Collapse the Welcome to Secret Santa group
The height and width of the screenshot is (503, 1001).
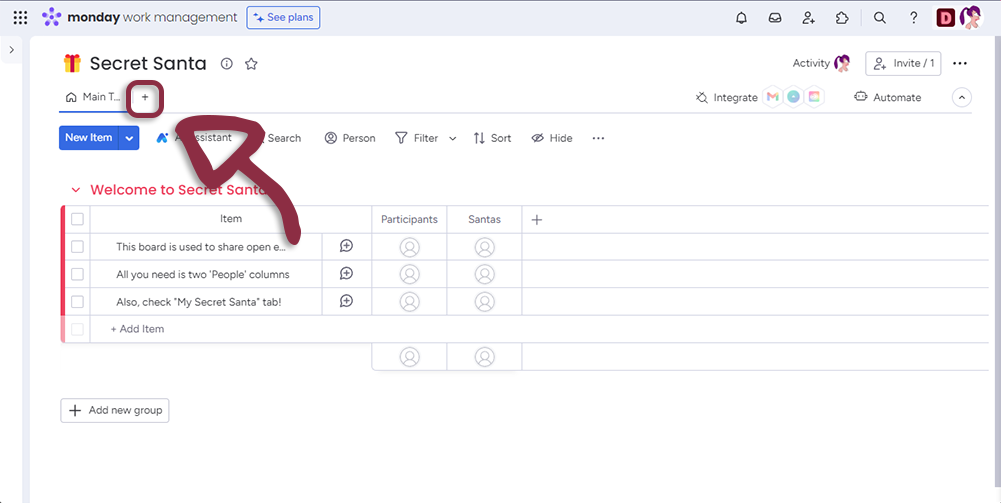coord(75,190)
